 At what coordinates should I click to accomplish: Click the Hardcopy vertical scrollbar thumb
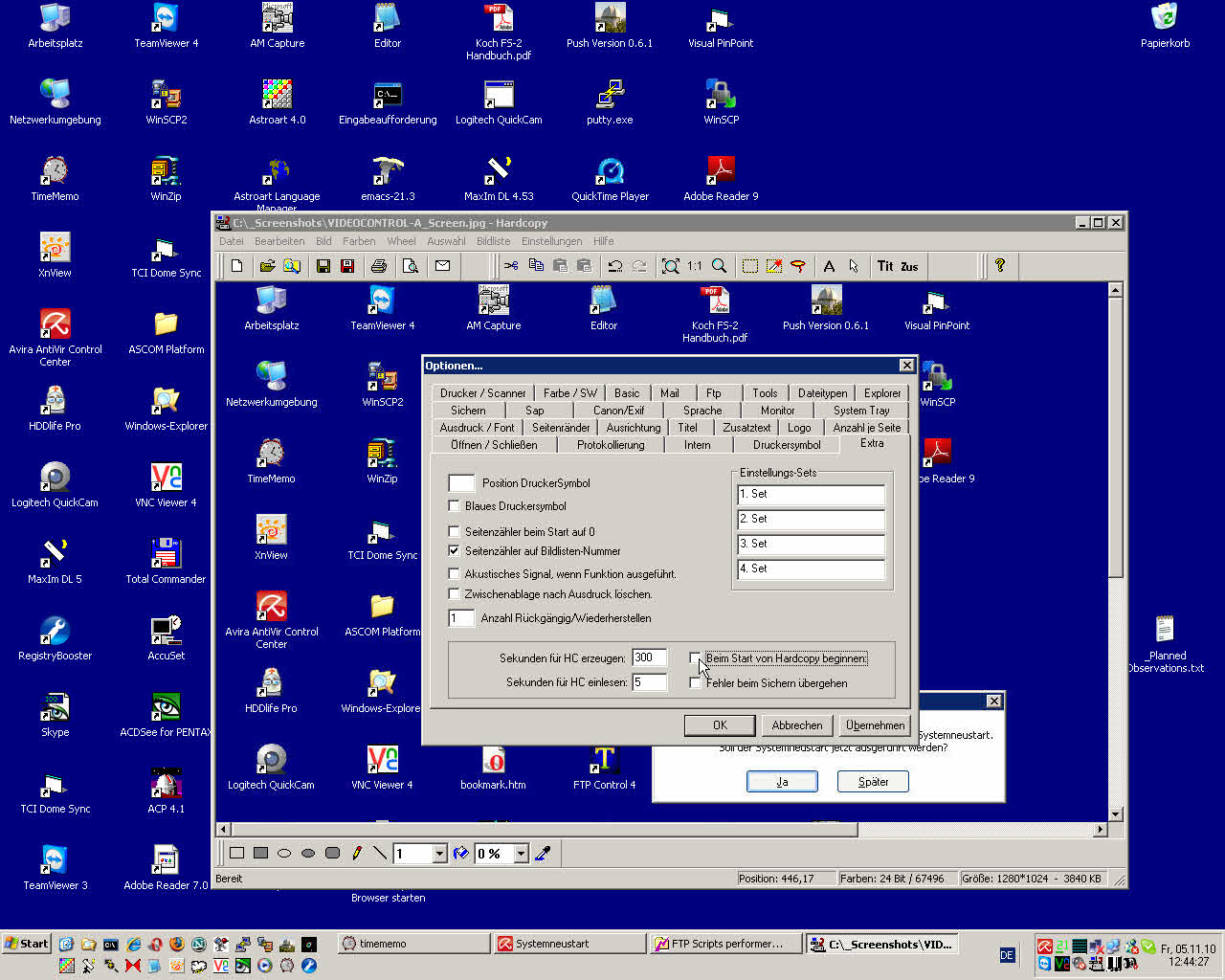point(1115,436)
